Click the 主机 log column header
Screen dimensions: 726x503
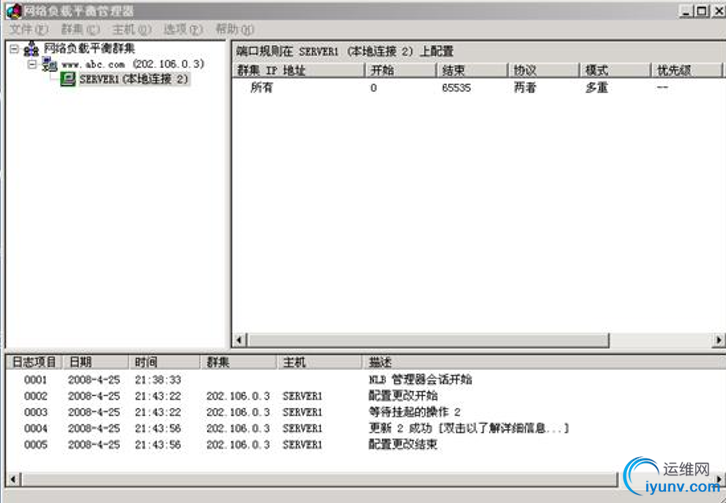319,362
